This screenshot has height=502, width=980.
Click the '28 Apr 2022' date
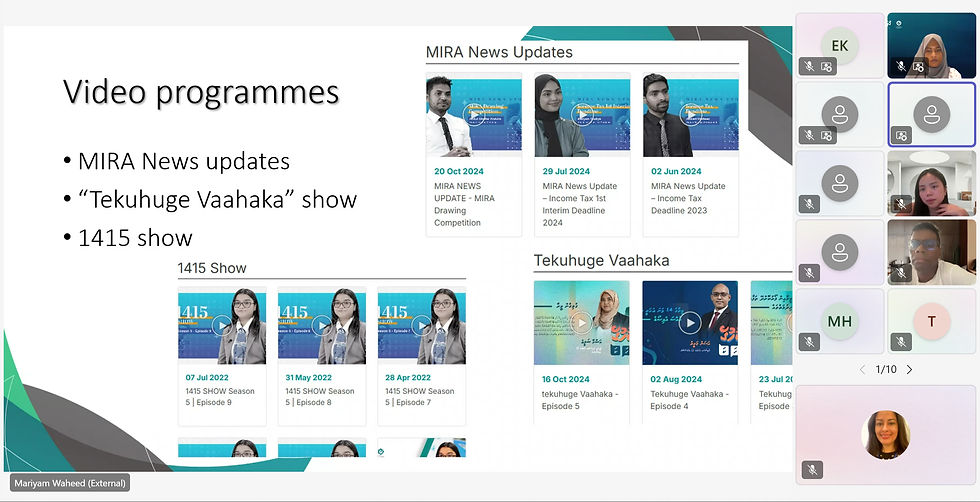tap(408, 378)
